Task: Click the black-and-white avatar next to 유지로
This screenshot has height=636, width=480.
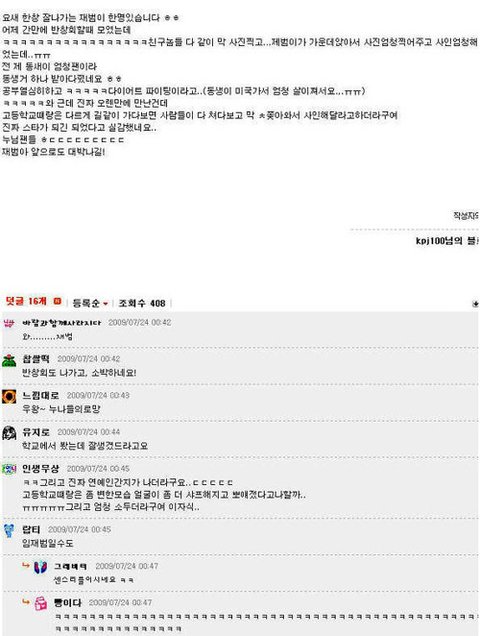Action: [x=9, y=433]
